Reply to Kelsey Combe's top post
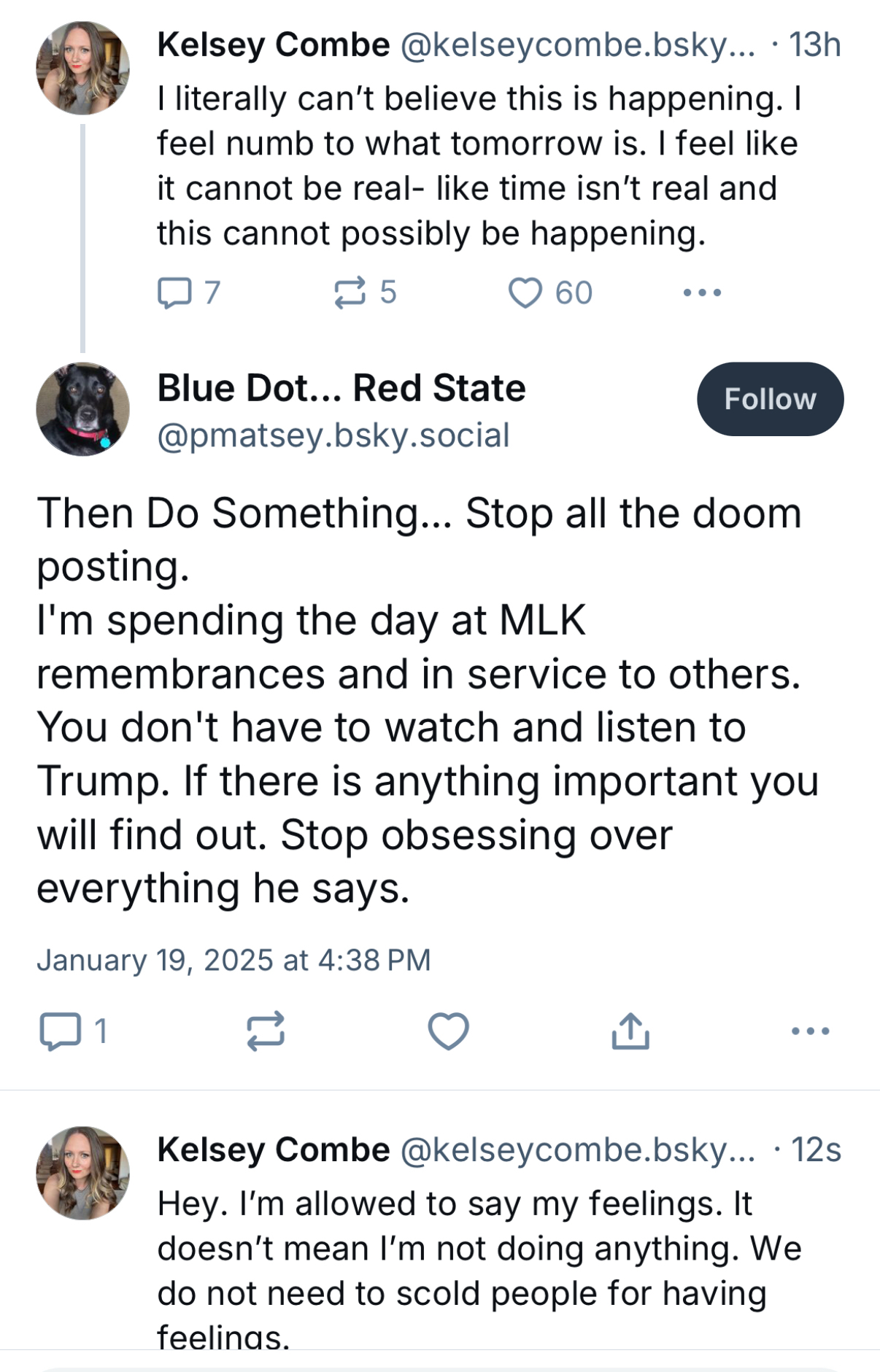 tap(175, 293)
